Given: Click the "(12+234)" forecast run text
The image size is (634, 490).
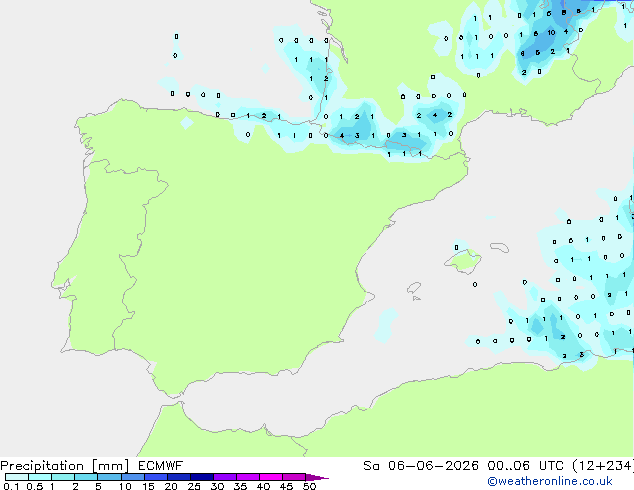Looking at the screenshot, I should point(603,466).
